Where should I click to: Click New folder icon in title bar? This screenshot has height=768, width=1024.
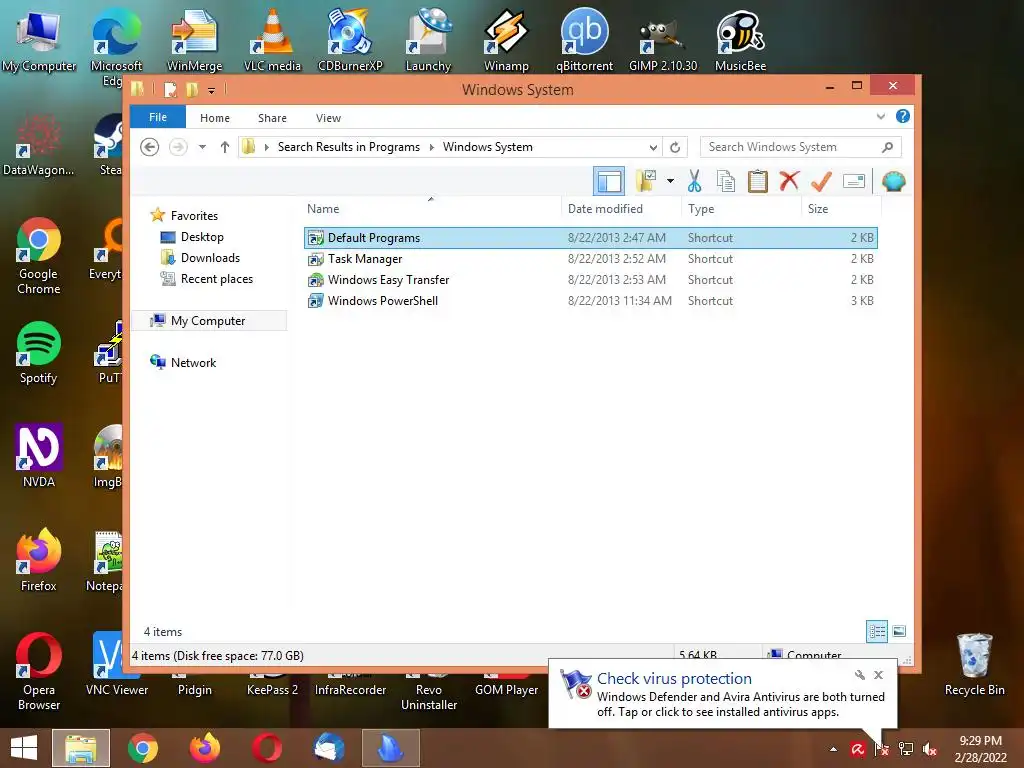pos(192,89)
